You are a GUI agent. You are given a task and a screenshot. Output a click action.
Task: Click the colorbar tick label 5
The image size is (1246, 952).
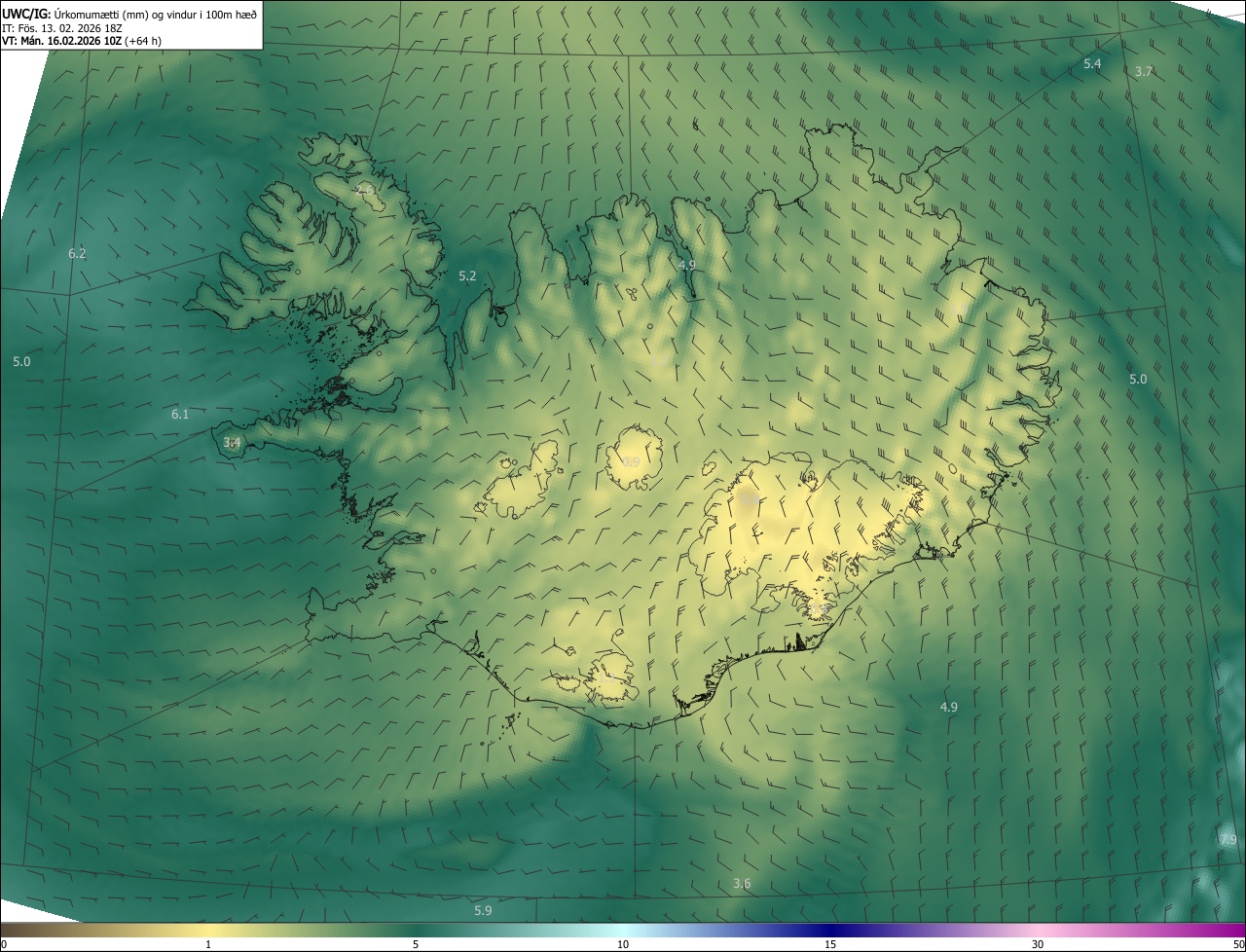click(x=416, y=944)
